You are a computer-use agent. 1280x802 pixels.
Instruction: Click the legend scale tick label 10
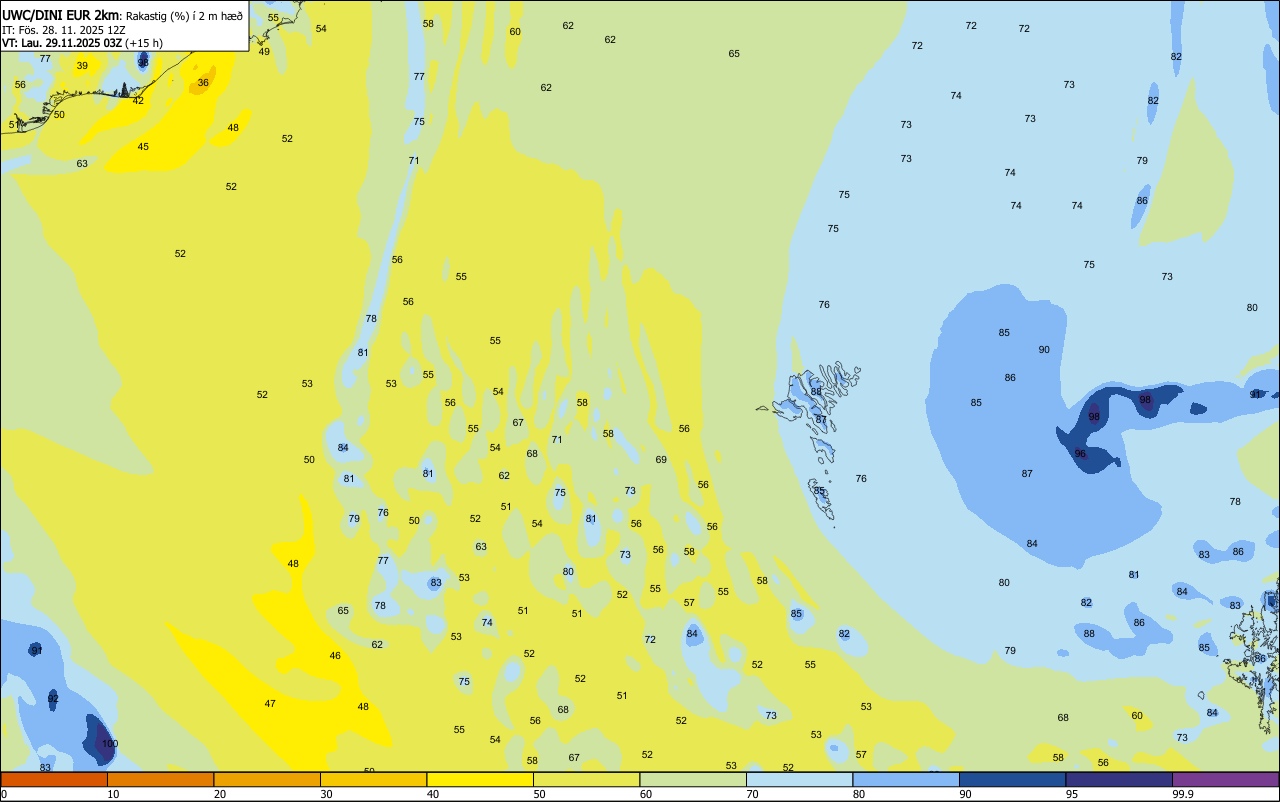coord(113,794)
